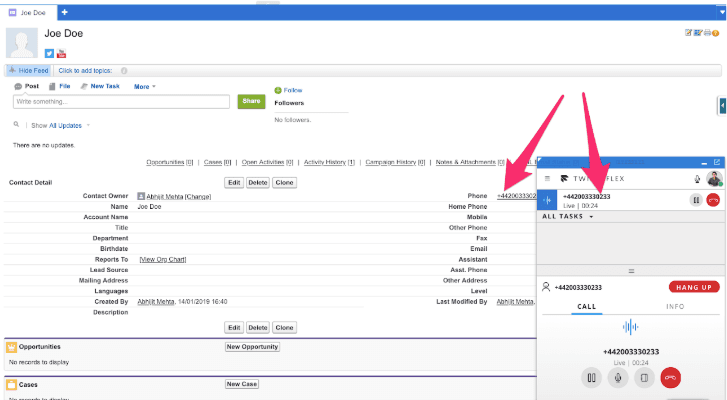Click the magnifier icon beside Show All Updates
727x400 pixels.
[x=16, y=125]
